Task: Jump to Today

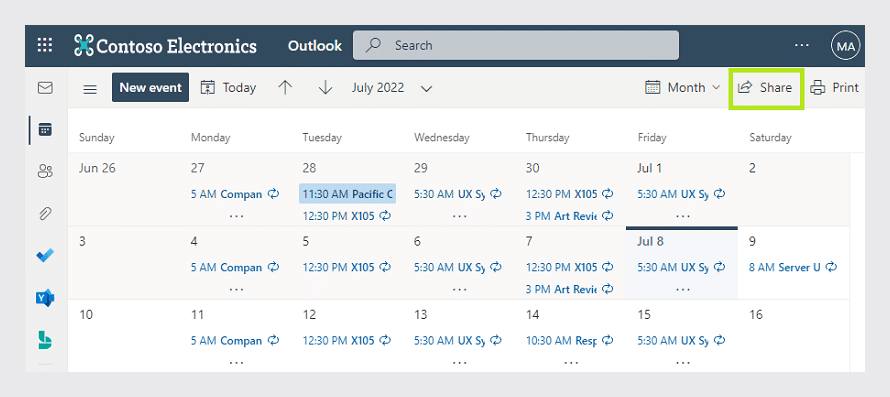Action: tap(228, 87)
